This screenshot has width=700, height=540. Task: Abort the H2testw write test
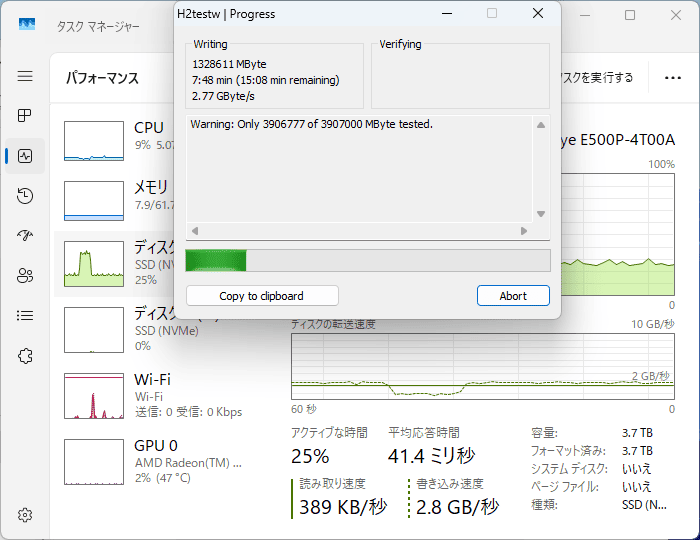(513, 296)
